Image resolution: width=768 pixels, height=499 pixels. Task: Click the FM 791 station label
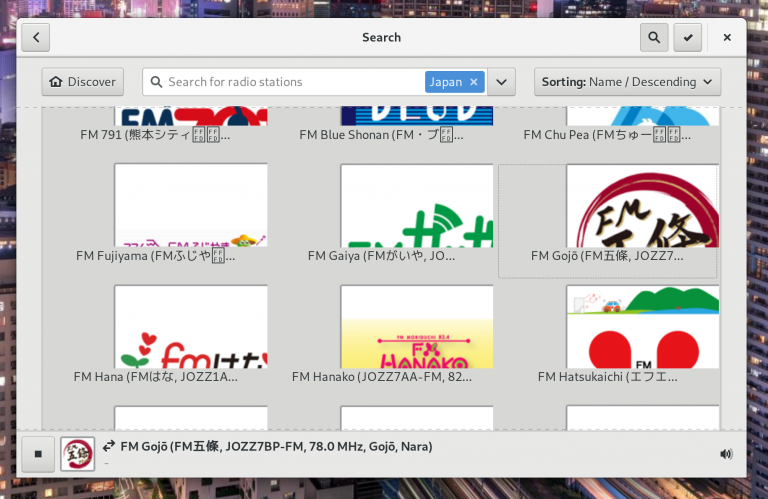coord(155,135)
